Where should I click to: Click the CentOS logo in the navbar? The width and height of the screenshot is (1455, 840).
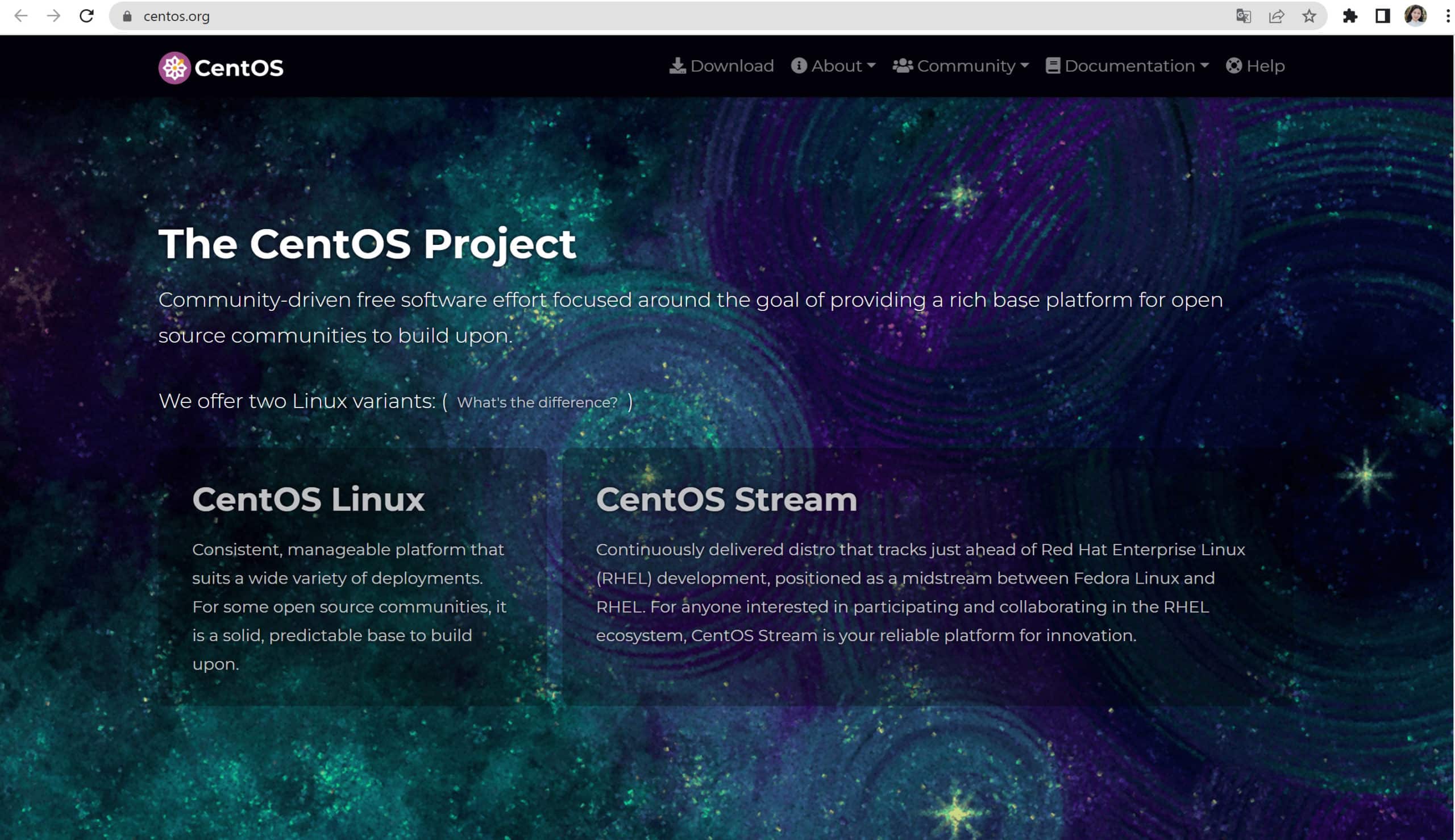[x=221, y=67]
